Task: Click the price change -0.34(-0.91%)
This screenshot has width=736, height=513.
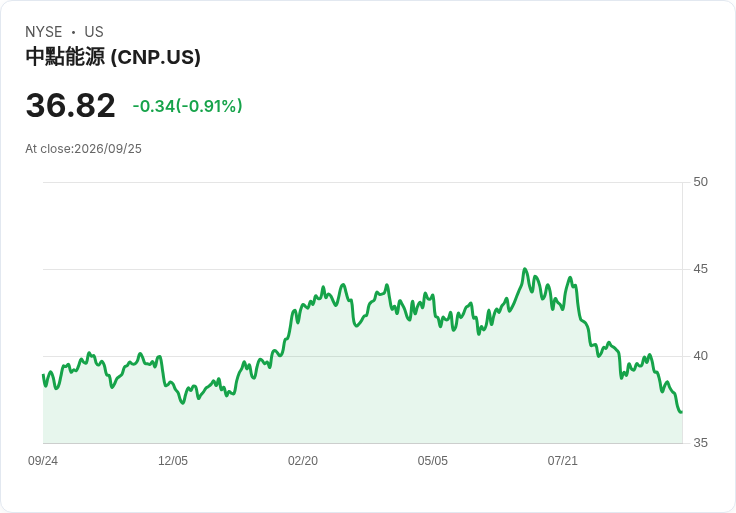Action: click(187, 106)
